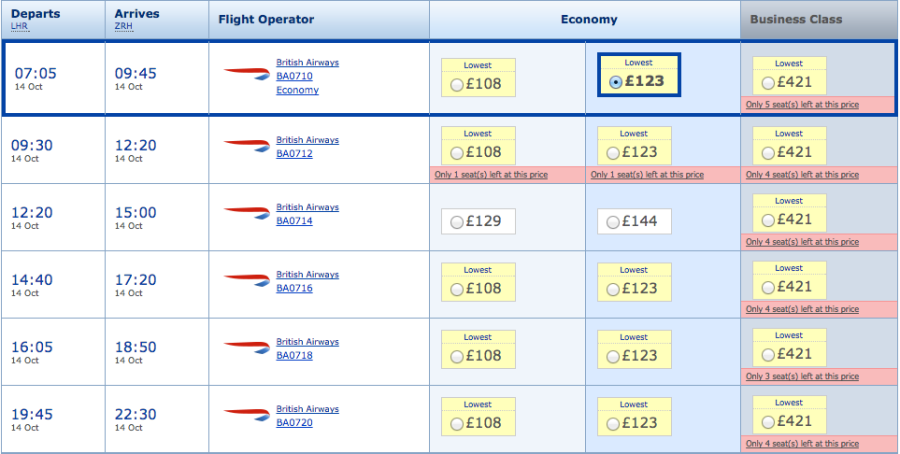Choose £421 Business Class fare for 19:45 flight
900x454 pixels.
[768, 423]
